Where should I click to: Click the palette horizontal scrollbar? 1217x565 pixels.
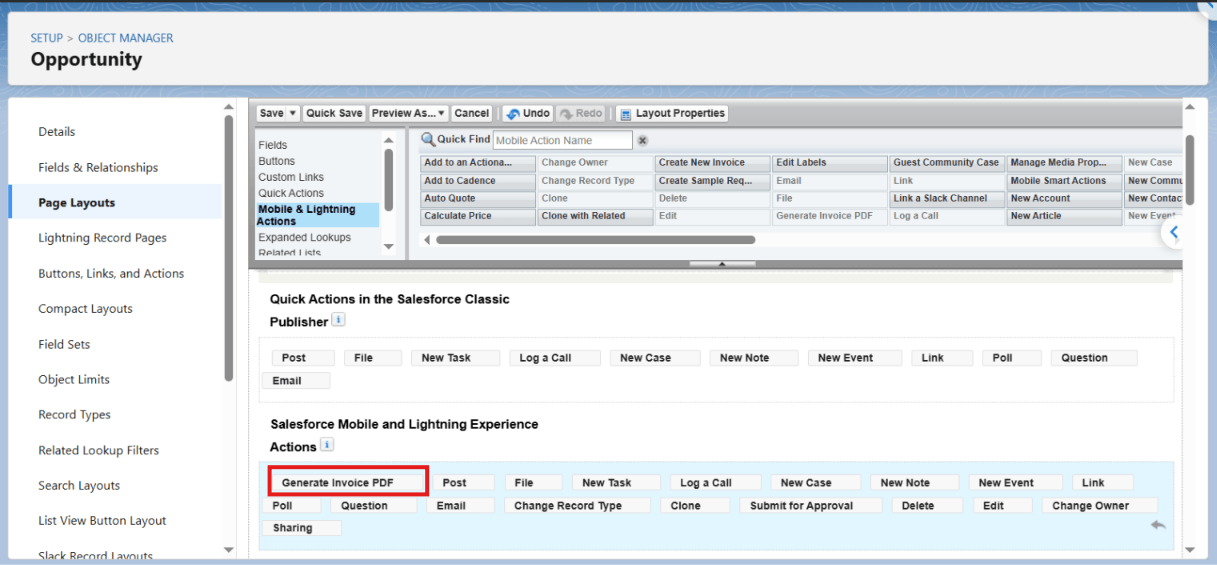tap(595, 240)
